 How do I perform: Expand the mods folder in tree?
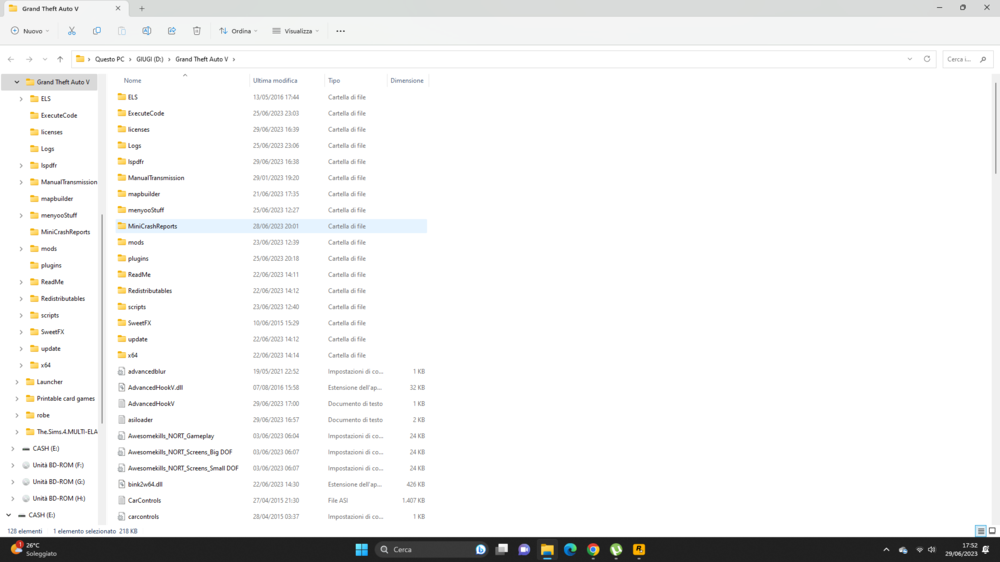tap(21, 249)
